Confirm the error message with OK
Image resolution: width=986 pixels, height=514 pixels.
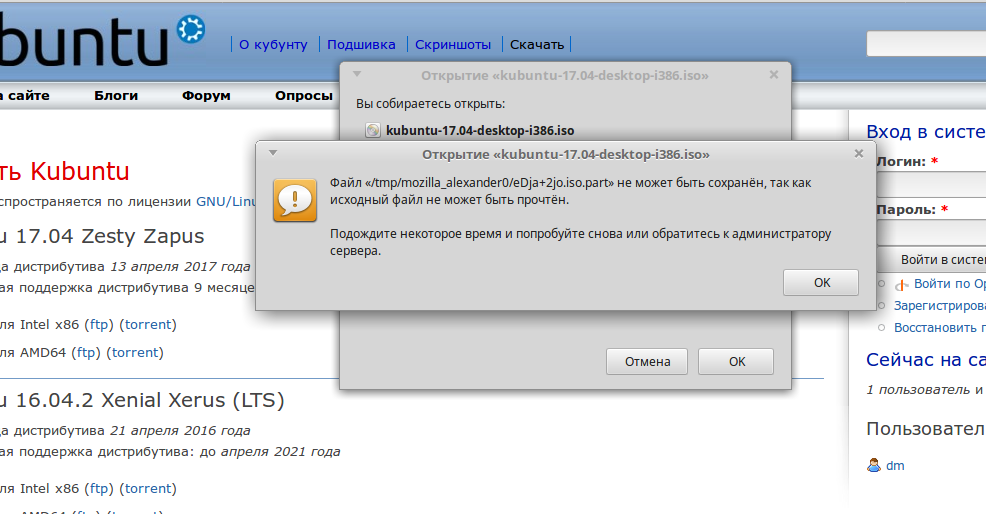point(821,282)
